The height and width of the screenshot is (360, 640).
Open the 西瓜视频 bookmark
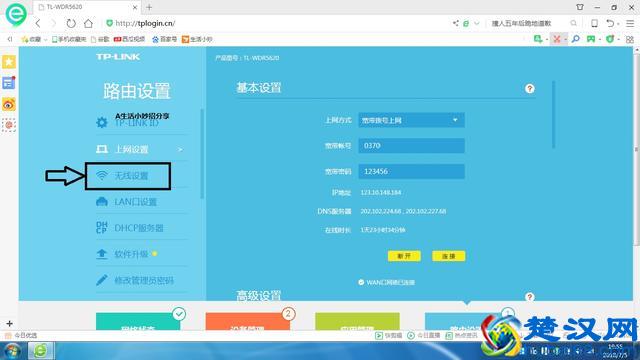coord(129,39)
